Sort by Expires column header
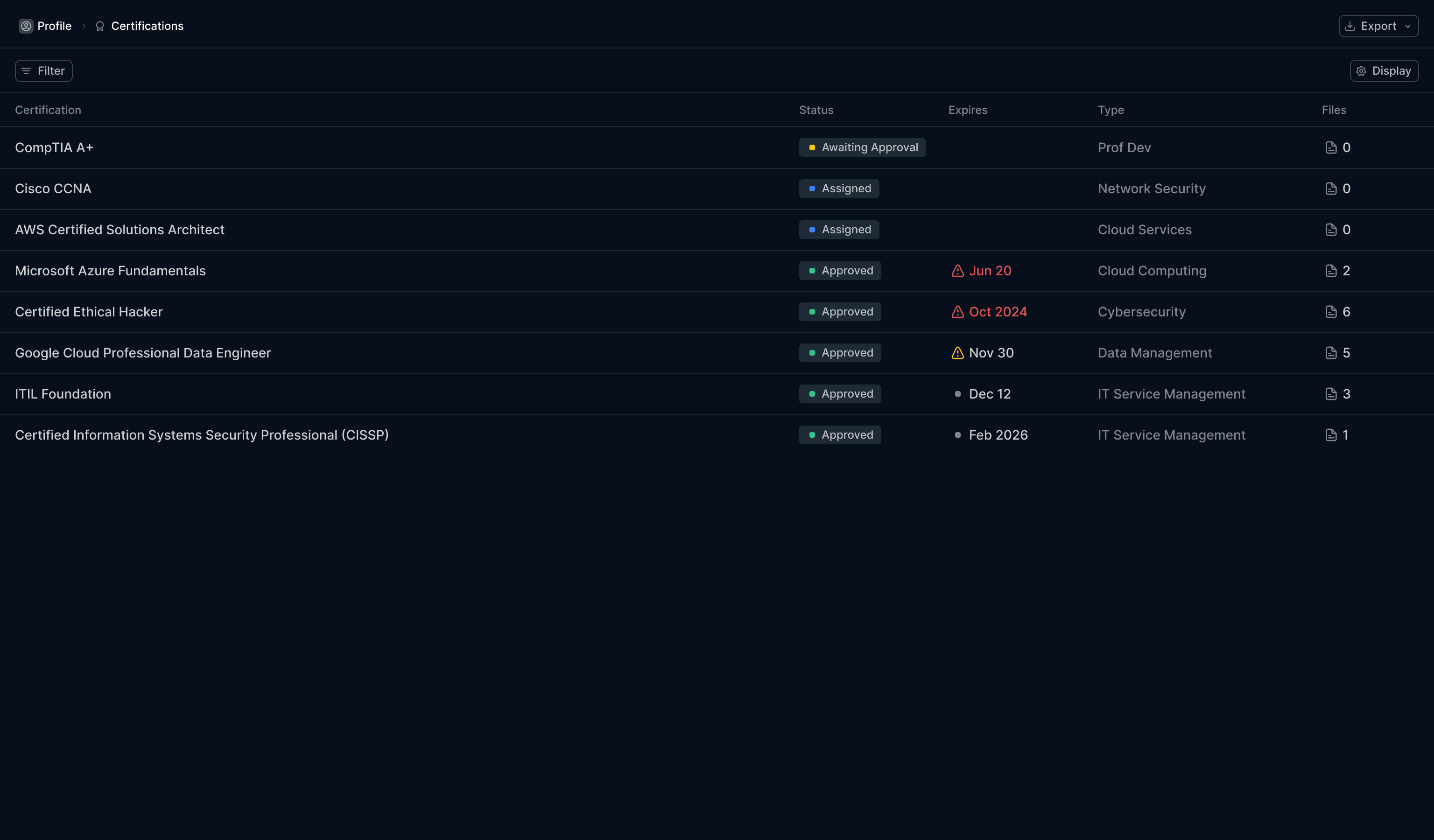The image size is (1434, 840). 967,110
